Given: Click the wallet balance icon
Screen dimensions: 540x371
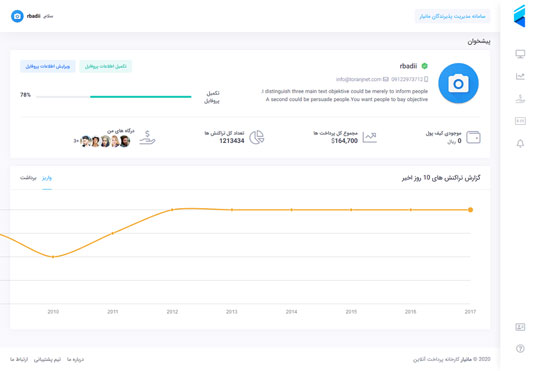Looking at the screenshot, I should (473, 137).
